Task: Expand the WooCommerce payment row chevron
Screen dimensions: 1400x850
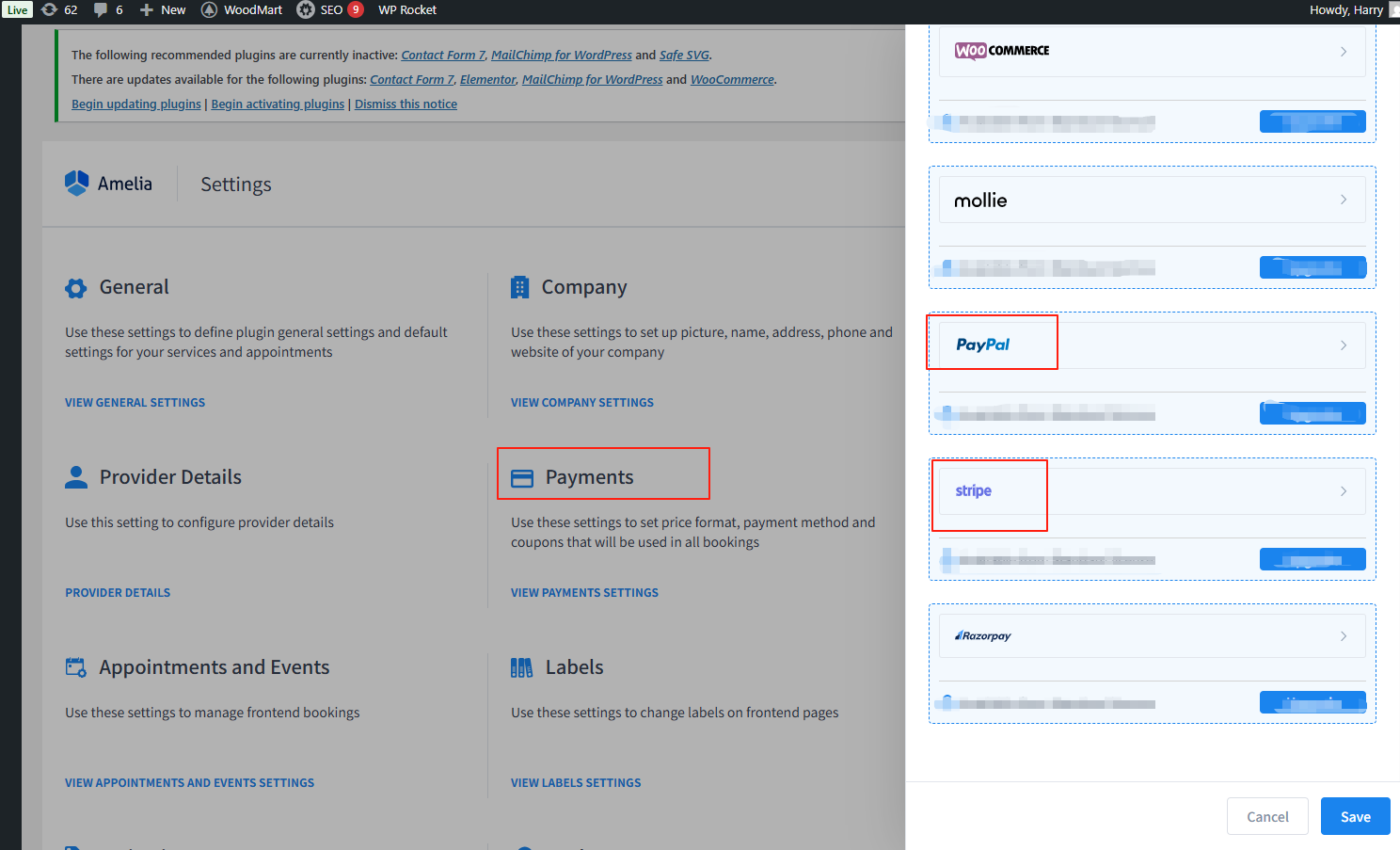Action: point(1344,52)
